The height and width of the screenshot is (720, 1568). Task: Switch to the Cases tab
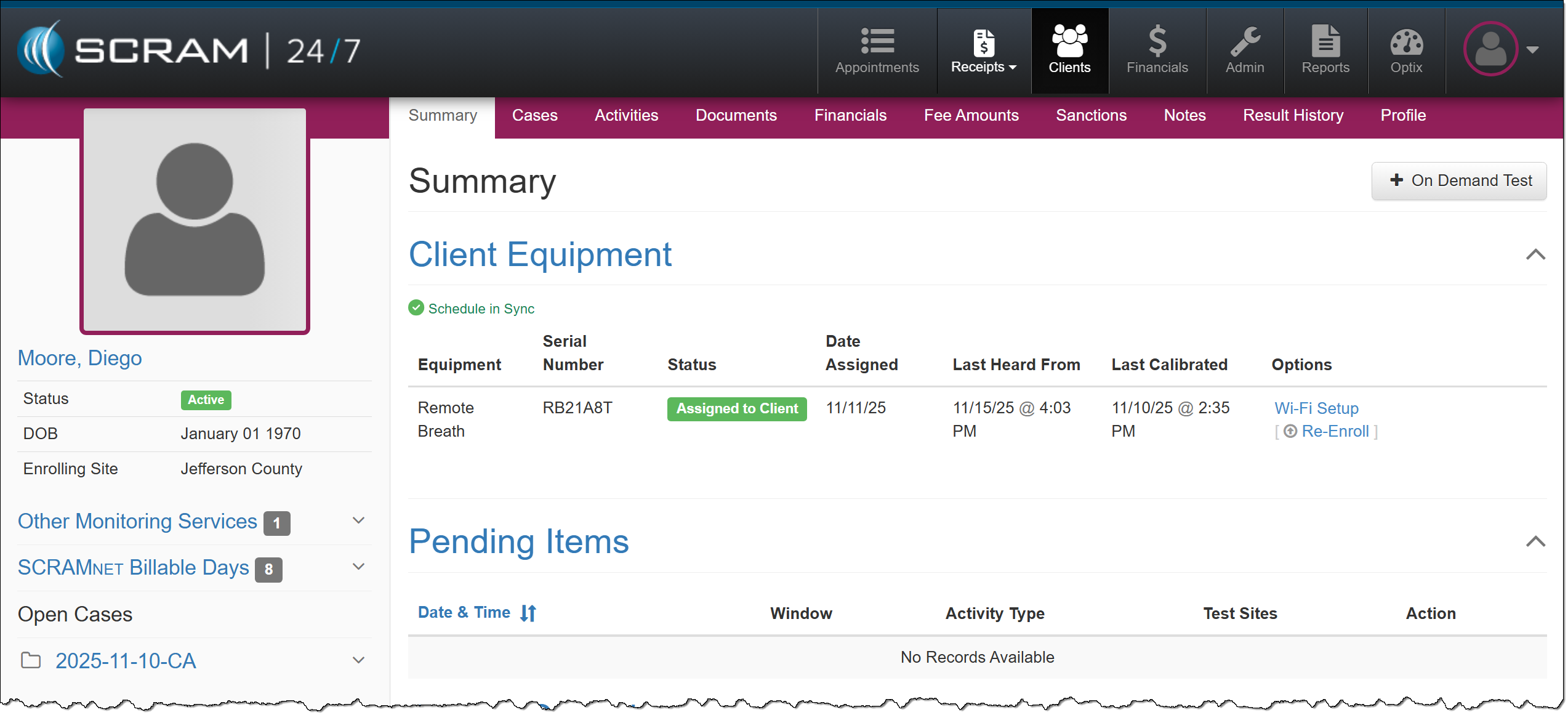pos(534,115)
